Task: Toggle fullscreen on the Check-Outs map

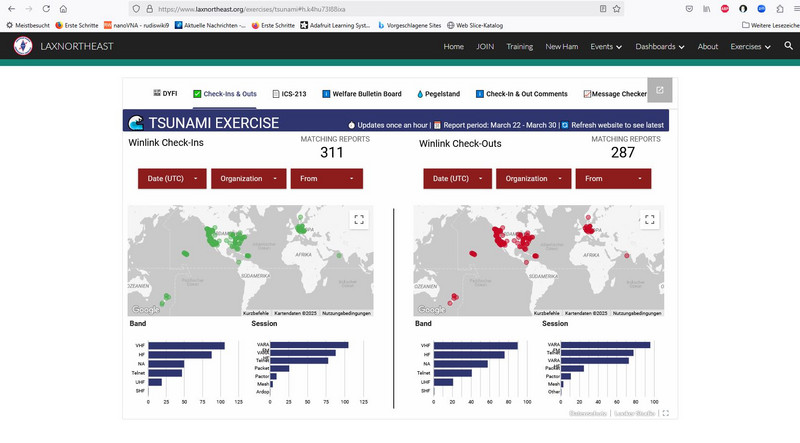Action: click(649, 220)
